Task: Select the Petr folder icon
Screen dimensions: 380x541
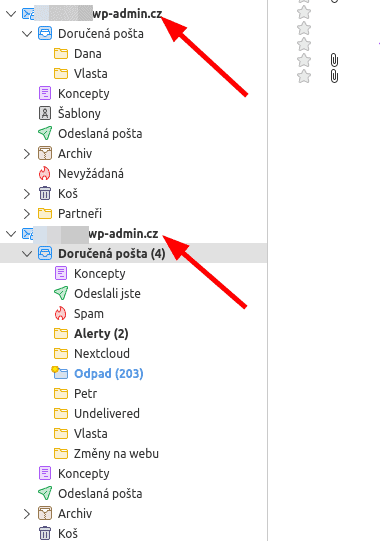Action: tap(61, 394)
